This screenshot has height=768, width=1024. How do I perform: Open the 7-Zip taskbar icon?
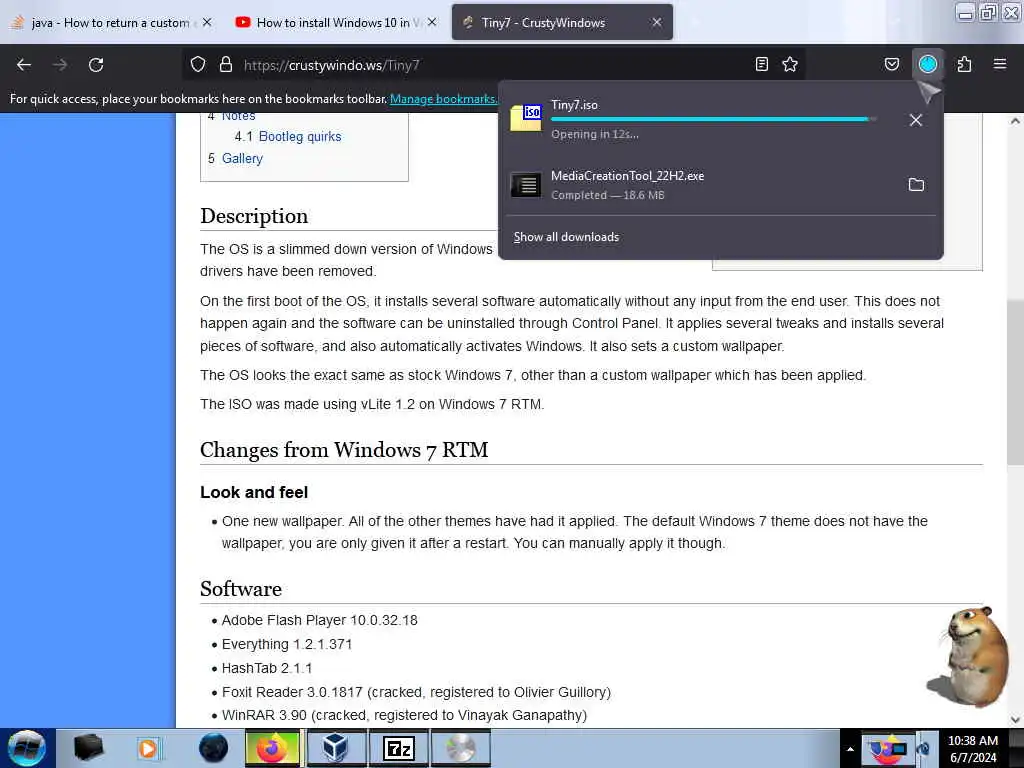[x=398, y=748]
